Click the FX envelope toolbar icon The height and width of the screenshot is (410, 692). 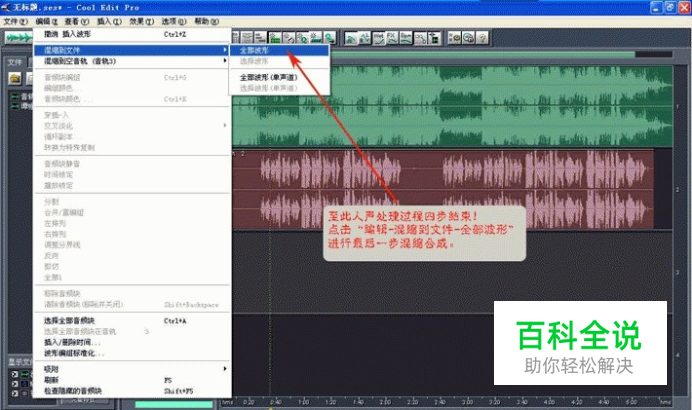pyautogui.click(x=392, y=38)
